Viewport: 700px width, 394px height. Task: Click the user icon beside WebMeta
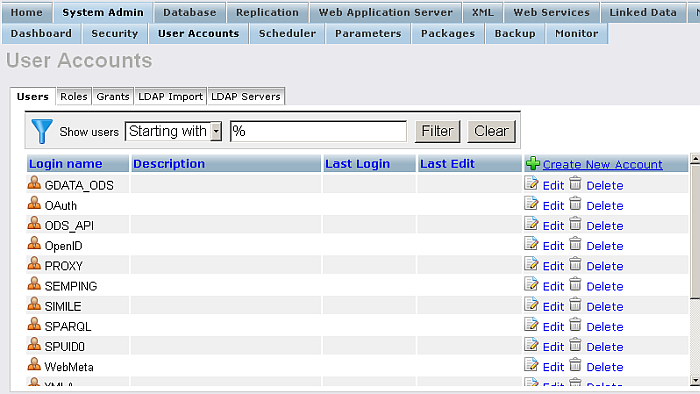tap(34, 364)
